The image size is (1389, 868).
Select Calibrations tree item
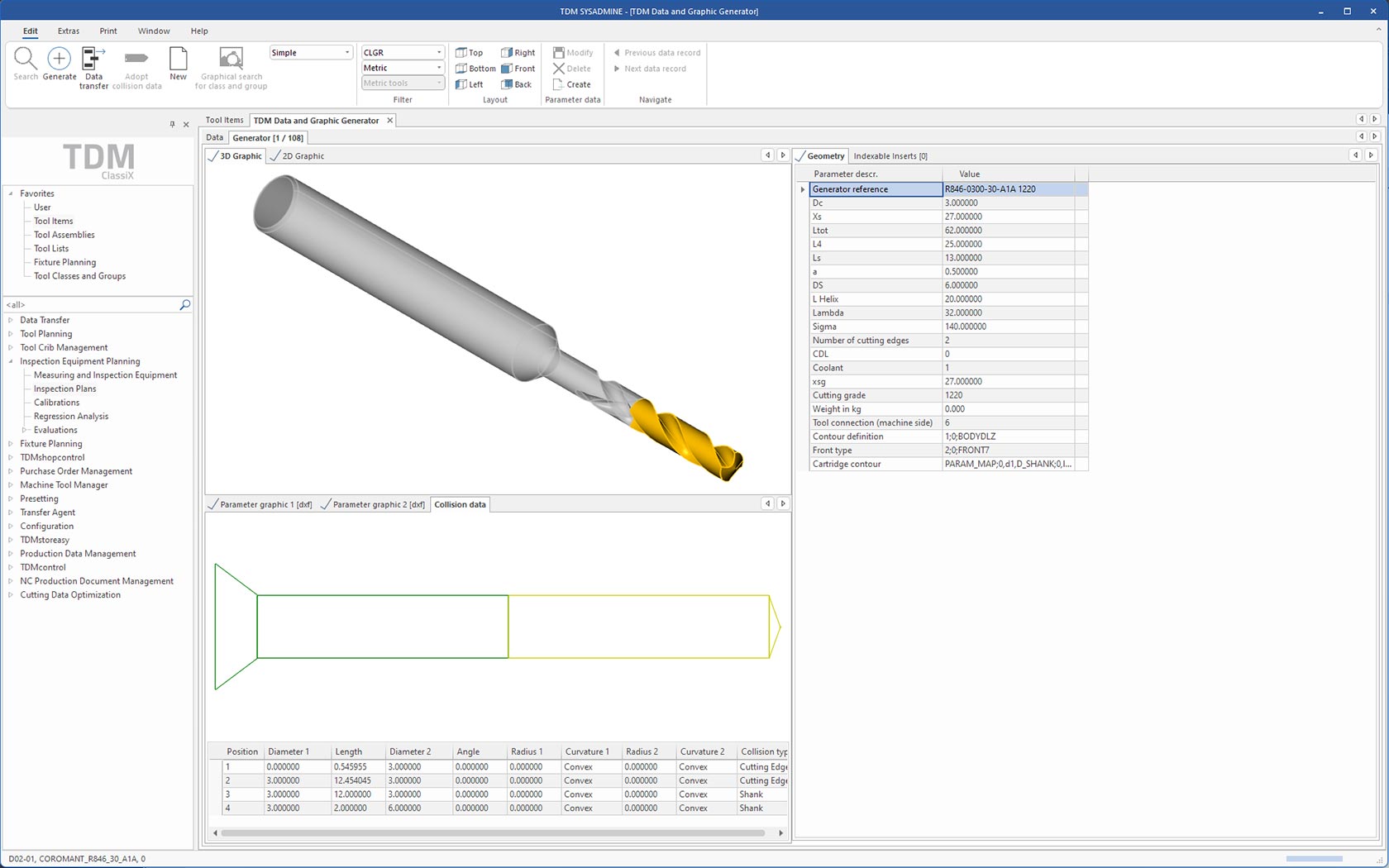point(57,403)
